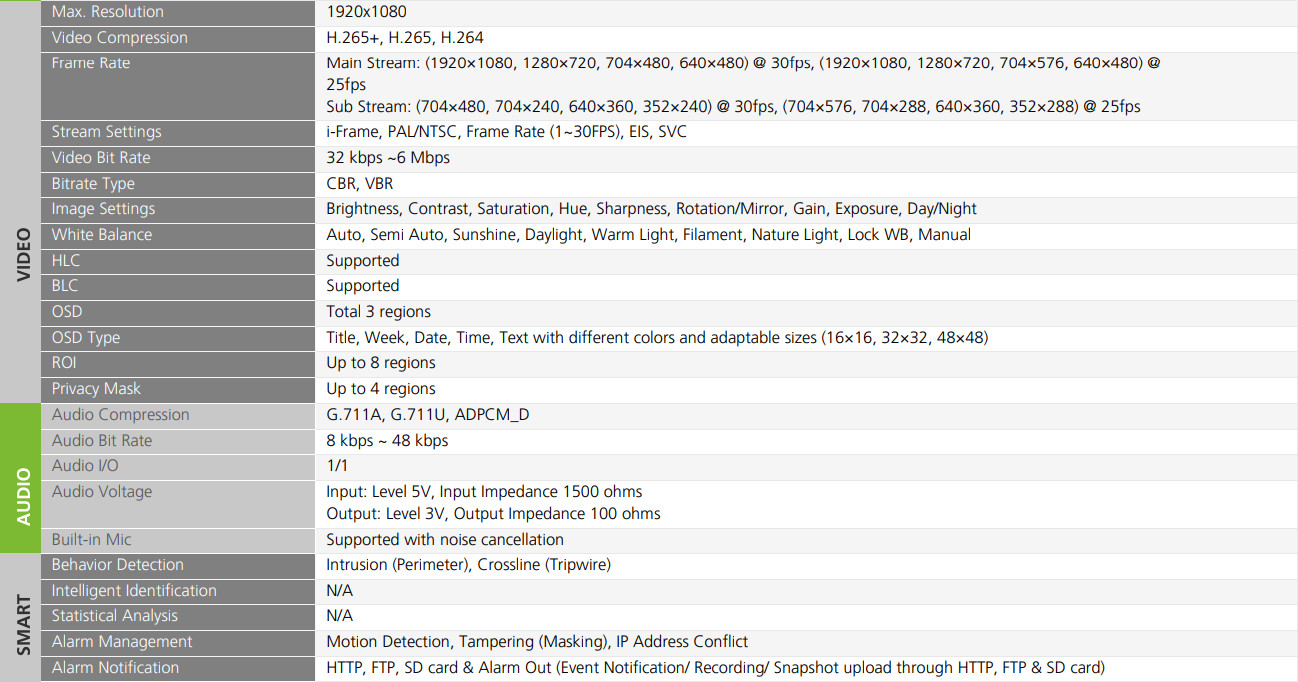Select the Behavior Detection label cell
Viewport: 1298px width, 682px height.
pyautogui.click(x=117, y=565)
